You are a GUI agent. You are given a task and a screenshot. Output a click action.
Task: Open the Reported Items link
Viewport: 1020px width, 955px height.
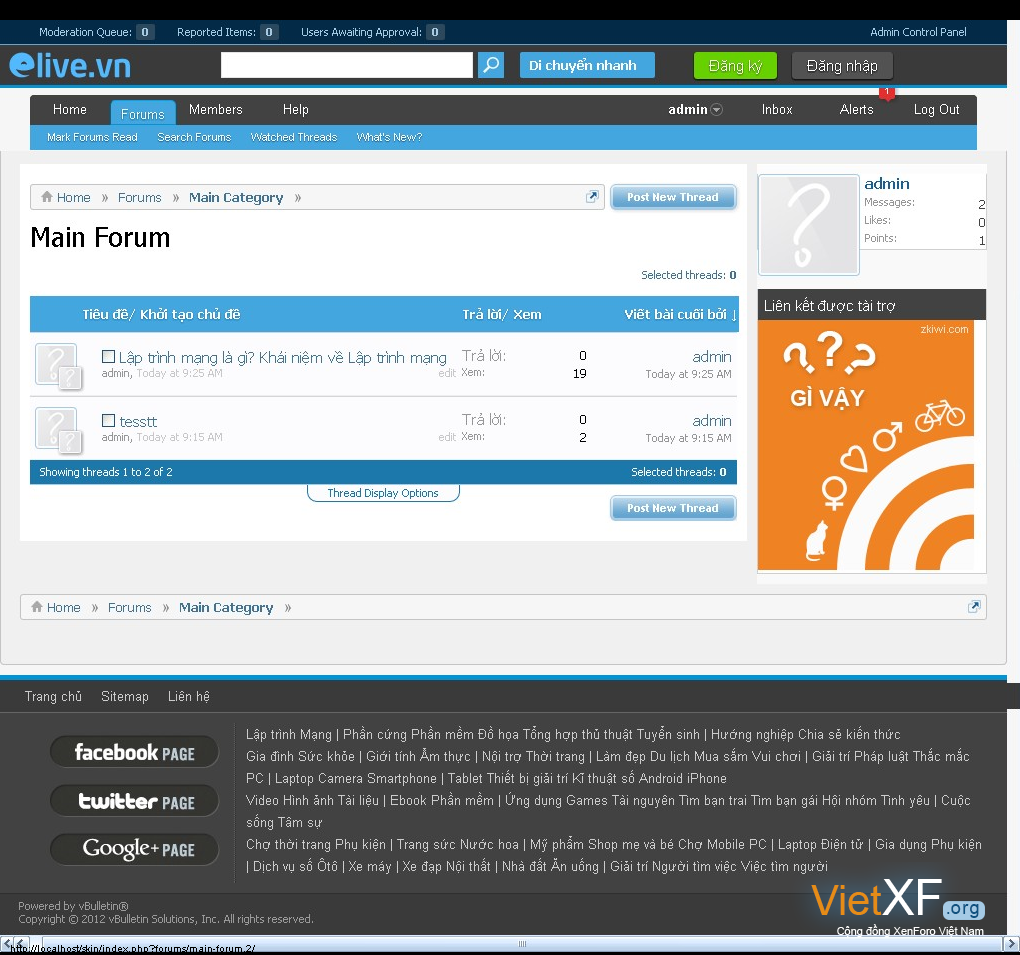(x=228, y=32)
